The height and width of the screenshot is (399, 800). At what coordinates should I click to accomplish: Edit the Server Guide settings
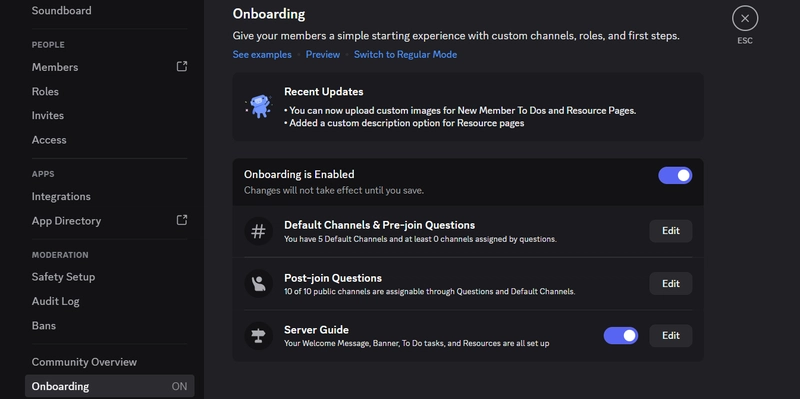pyautogui.click(x=670, y=336)
